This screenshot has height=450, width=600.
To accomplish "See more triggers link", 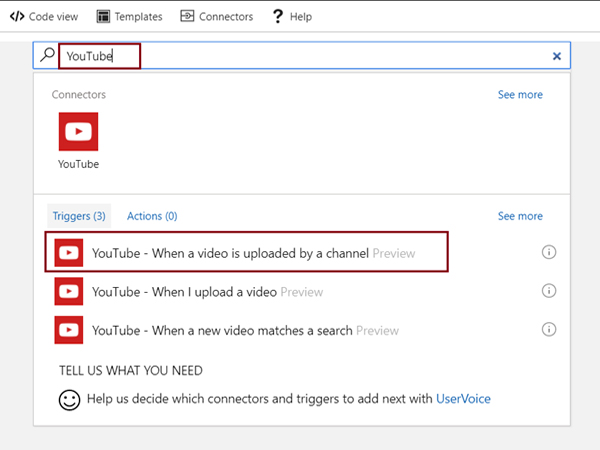I will point(520,216).
